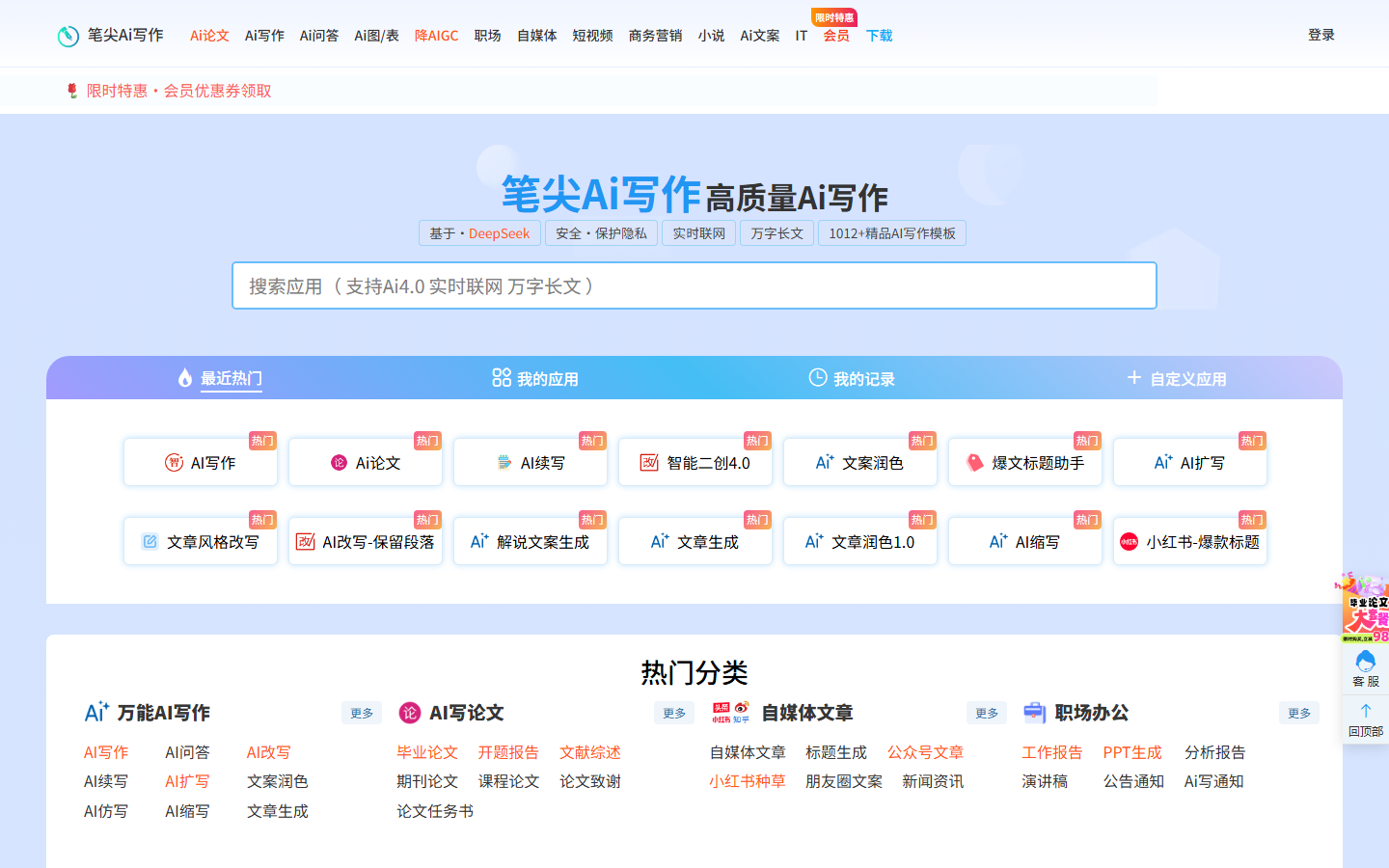Open the AI写作 hot app card

201,462
